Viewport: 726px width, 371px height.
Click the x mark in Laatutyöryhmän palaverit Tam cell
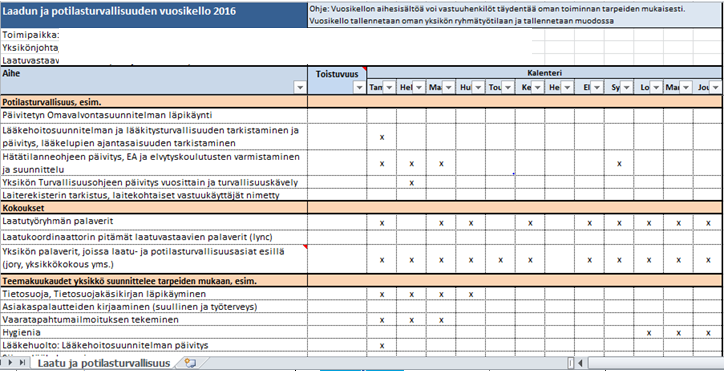(x=382, y=223)
